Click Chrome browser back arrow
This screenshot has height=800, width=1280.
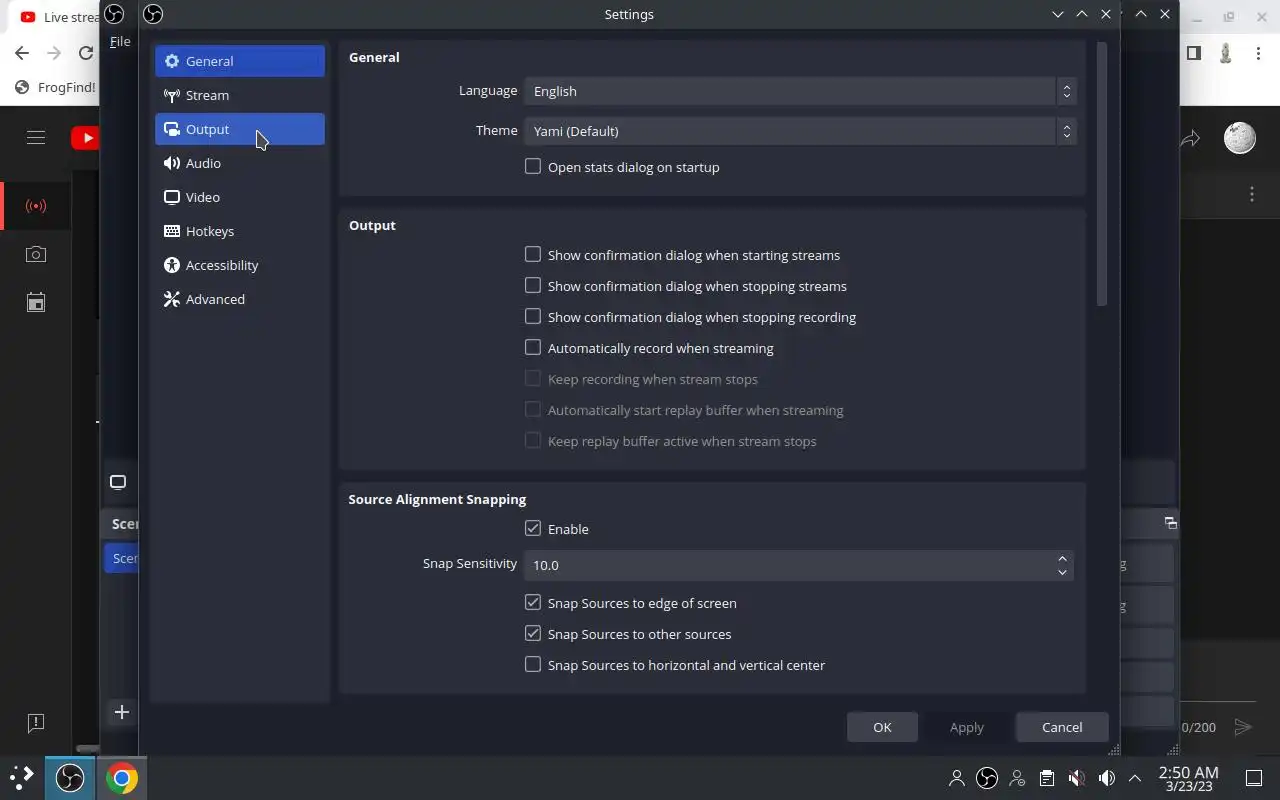(22, 53)
